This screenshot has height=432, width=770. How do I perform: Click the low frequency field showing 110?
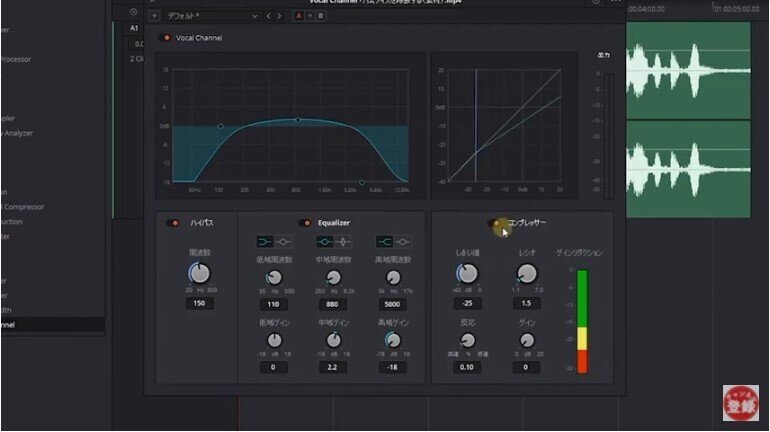pos(274,304)
